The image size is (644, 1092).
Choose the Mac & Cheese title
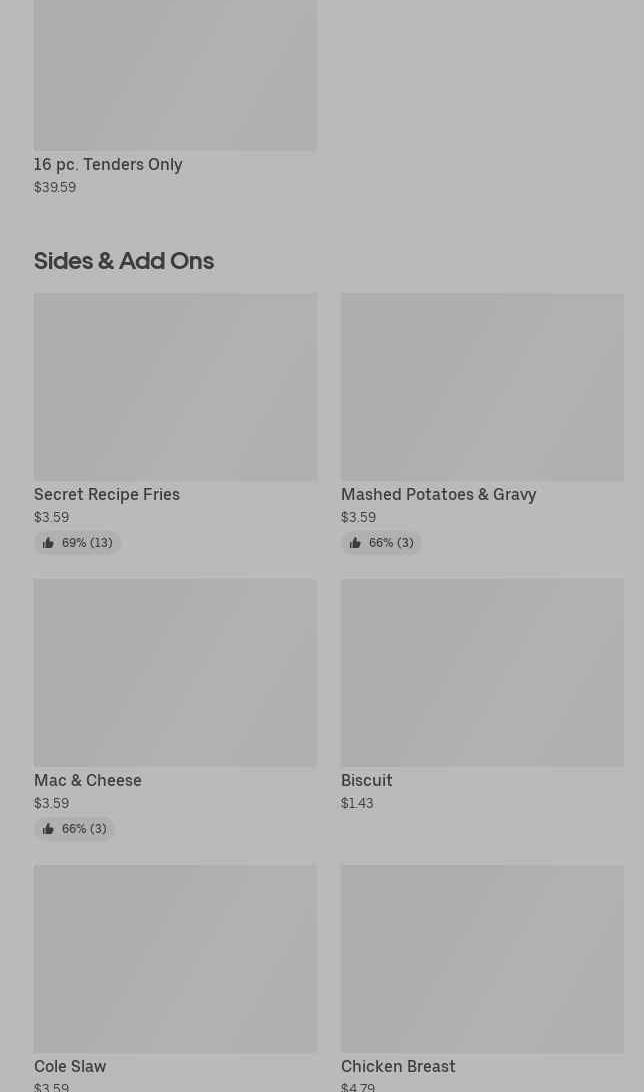[x=88, y=780]
